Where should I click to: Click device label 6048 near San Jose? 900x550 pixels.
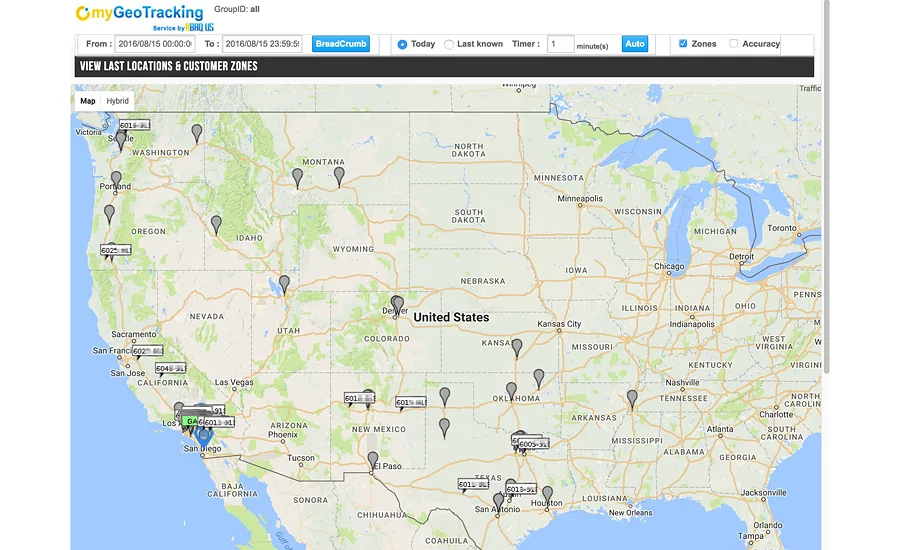pos(170,368)
